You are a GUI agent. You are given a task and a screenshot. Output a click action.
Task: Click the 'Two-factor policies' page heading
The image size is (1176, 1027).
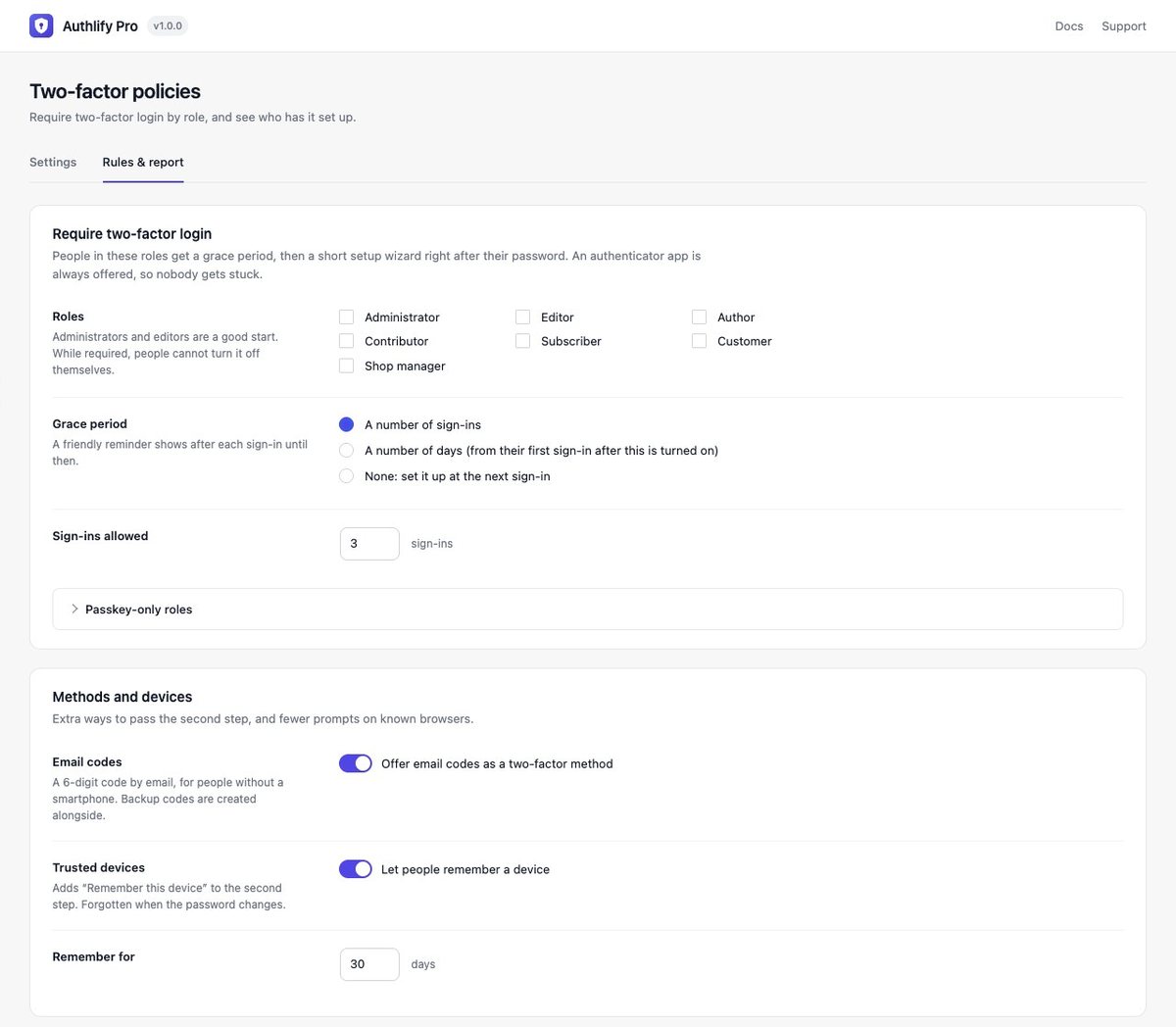pos(115,91)
